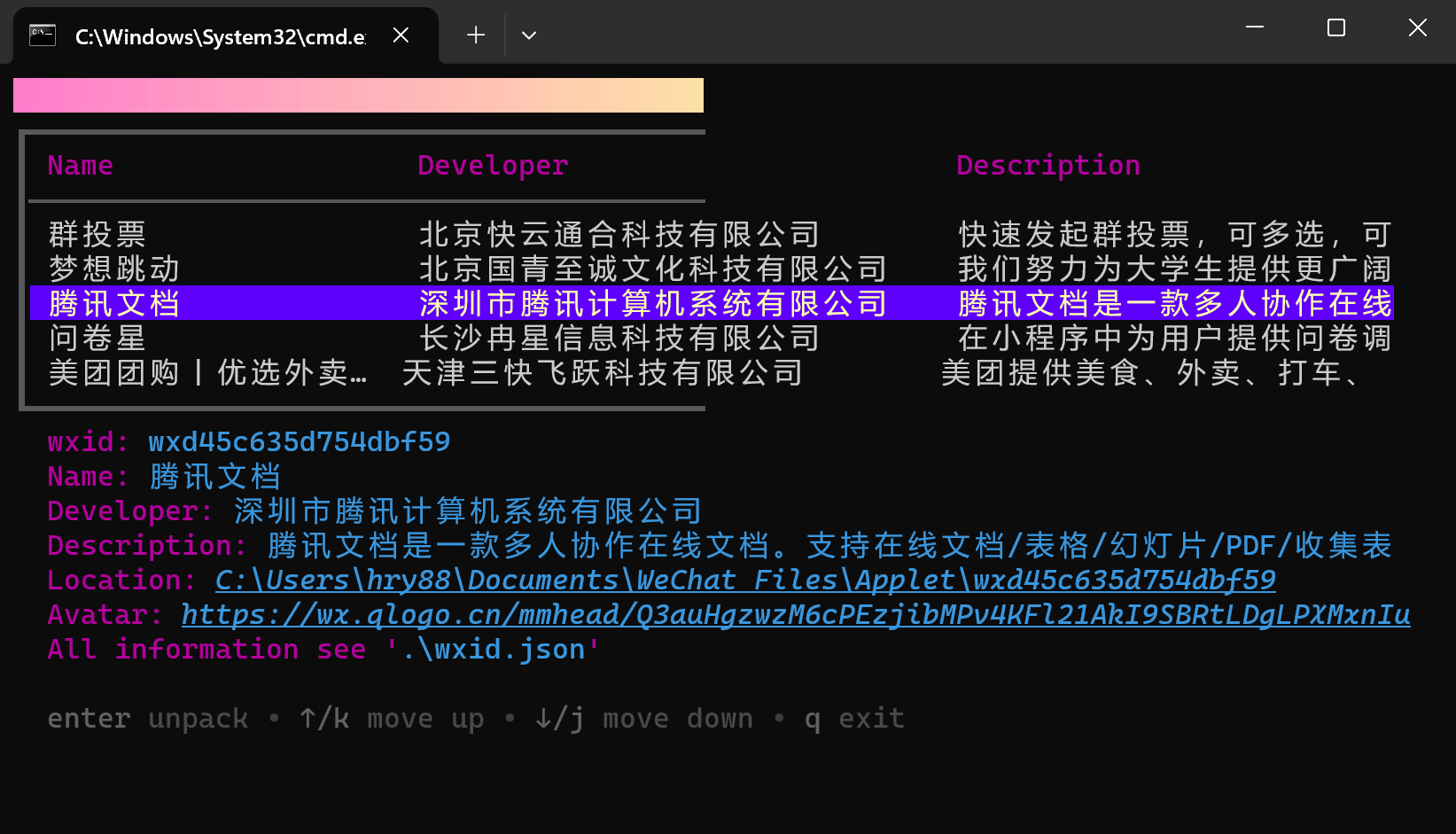Click the Developer column header

click(493, 166)
